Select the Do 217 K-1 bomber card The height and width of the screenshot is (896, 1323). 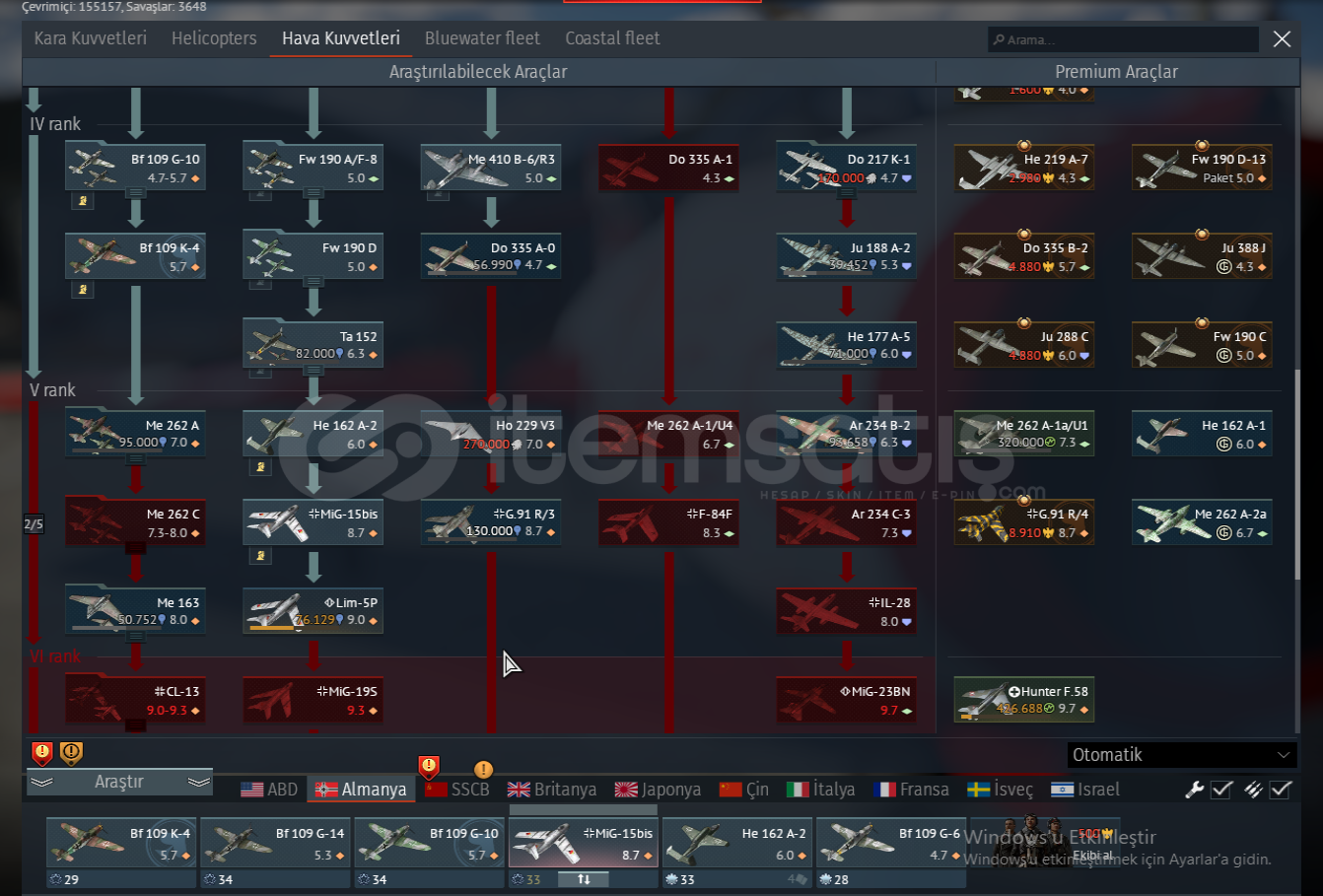point(846,167)
